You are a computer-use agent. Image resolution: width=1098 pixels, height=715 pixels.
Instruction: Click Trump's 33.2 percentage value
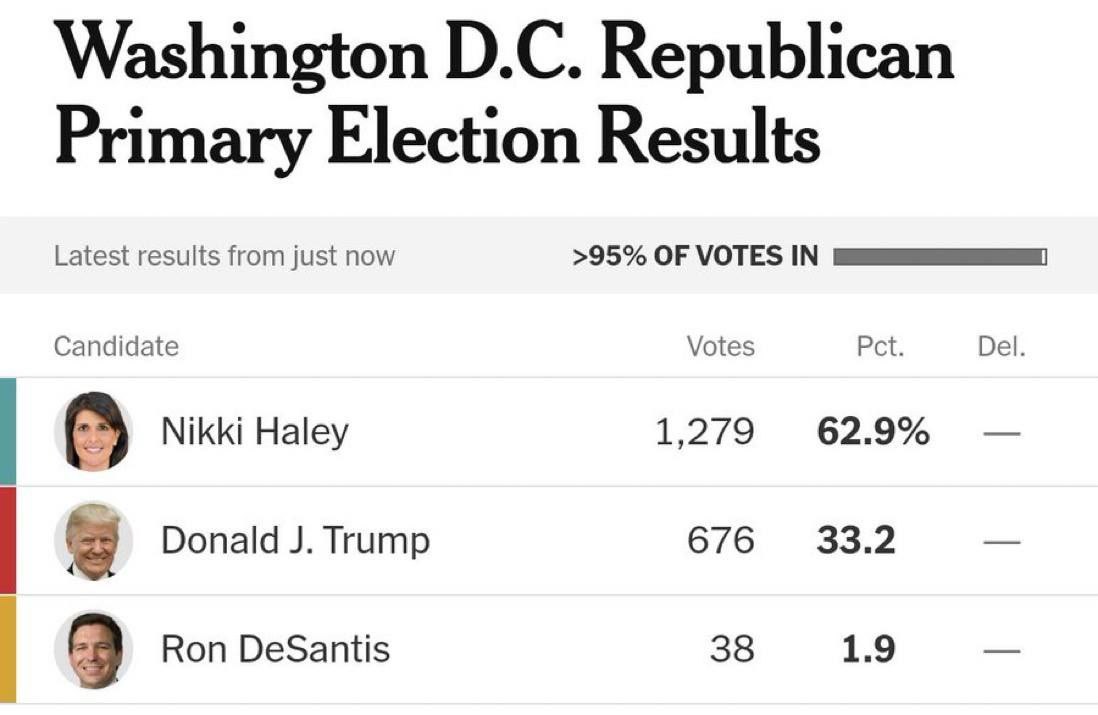click(x=856, y=541)
